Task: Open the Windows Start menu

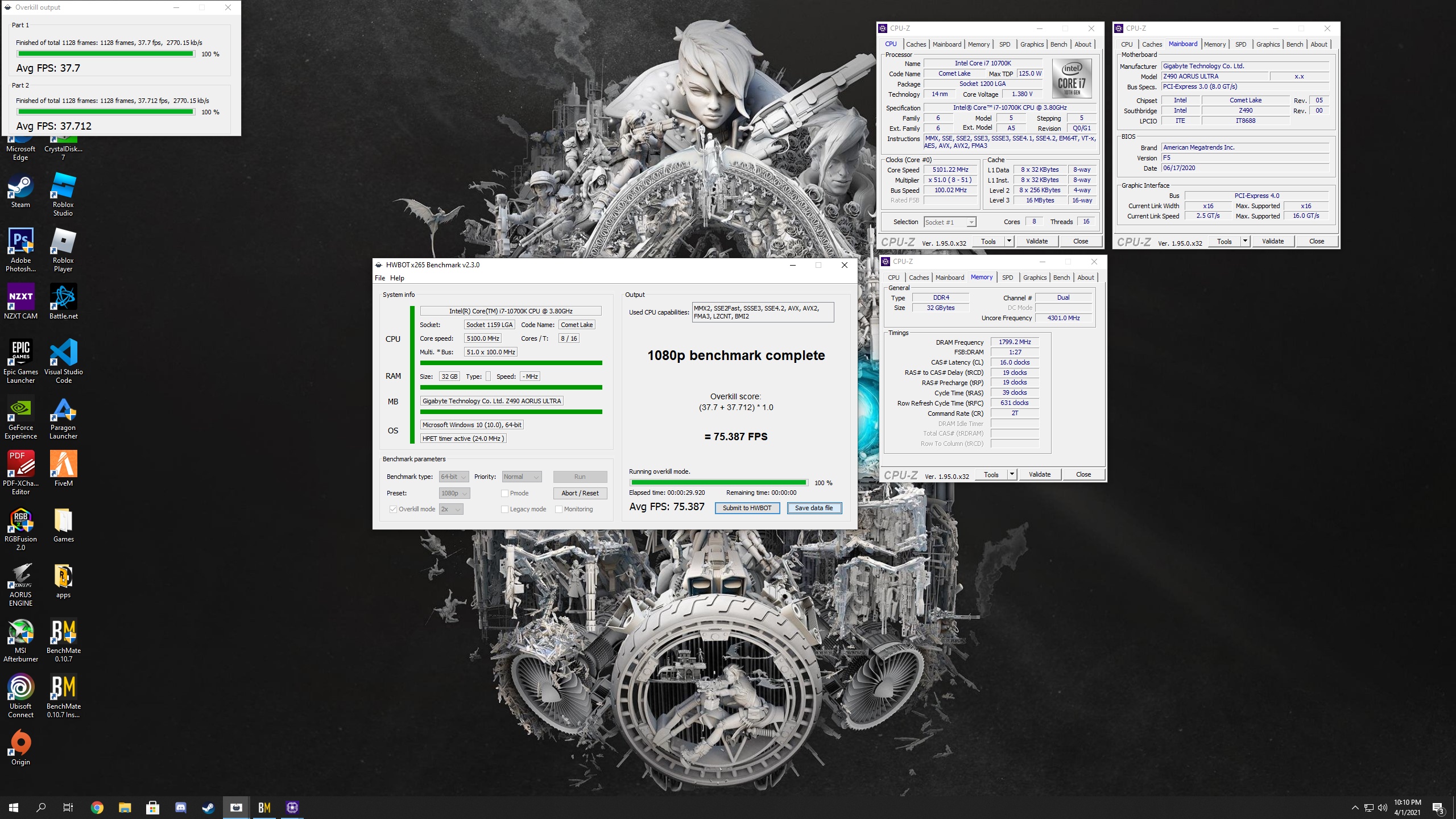Action: 14,808
